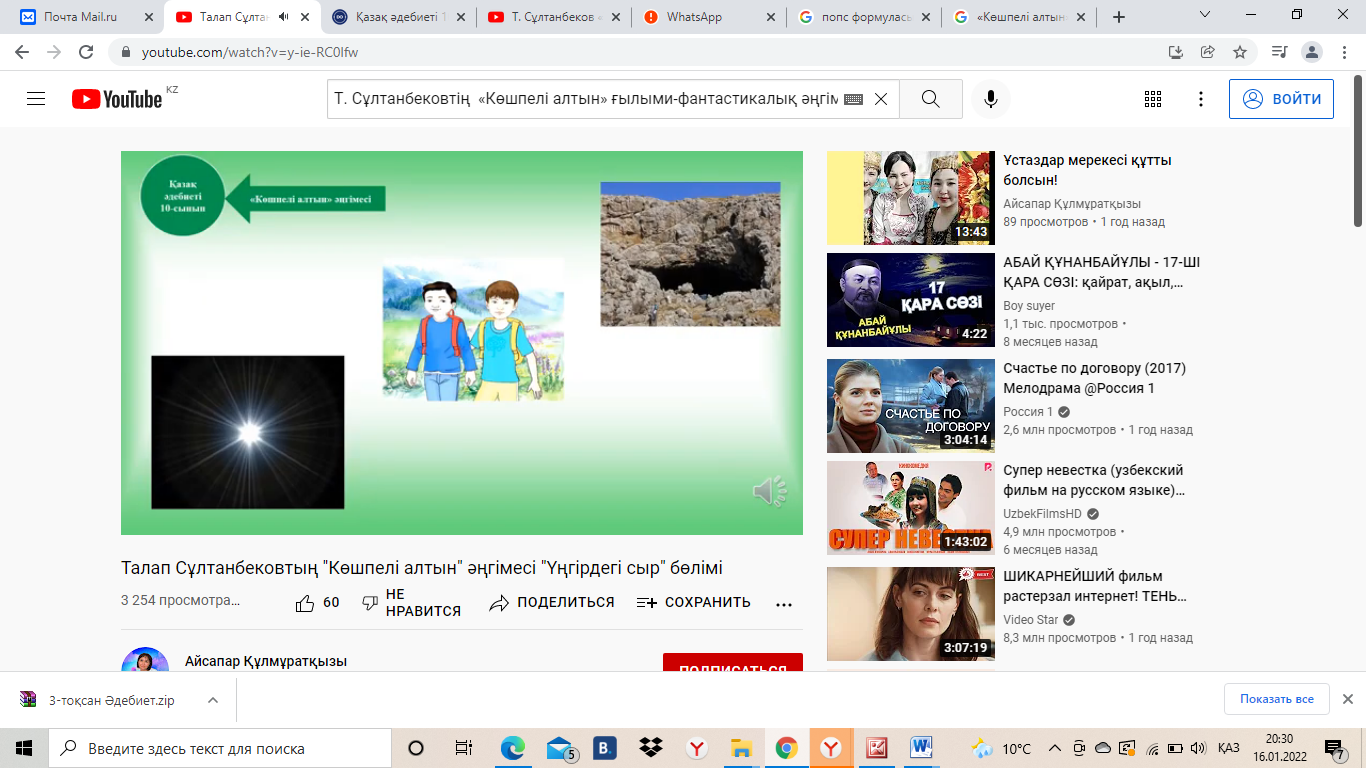This screenshot has width=1366, height=768.
Task: Open more actions ellipsis below video
Action: pos(784,603)
